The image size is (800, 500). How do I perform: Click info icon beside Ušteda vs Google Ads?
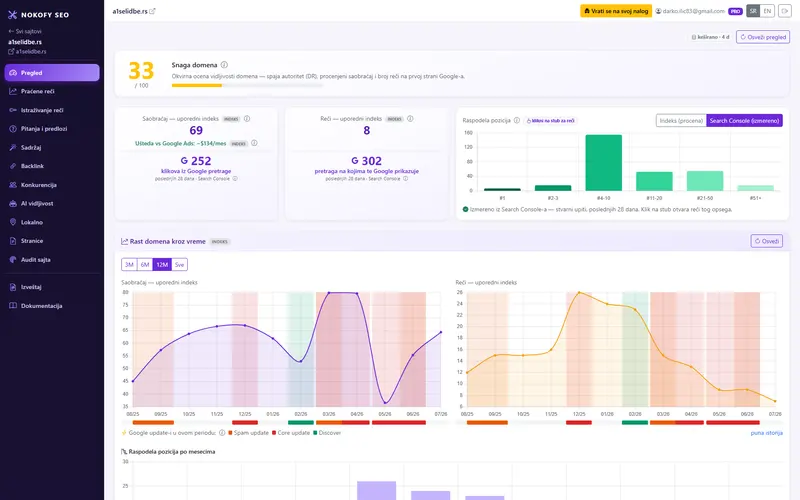click(x=254, y=143)
